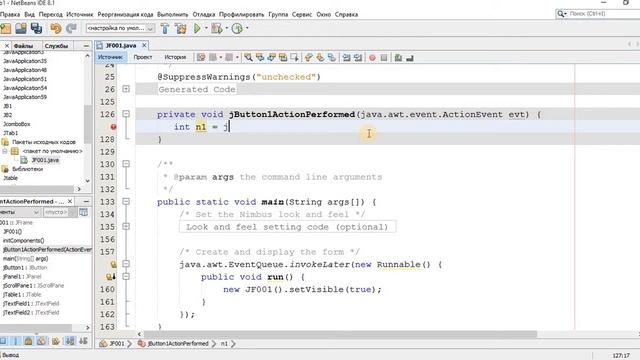This screenshot has height=360, width=640.
Task: Switch to the Файлы tab
Action: 23,46
